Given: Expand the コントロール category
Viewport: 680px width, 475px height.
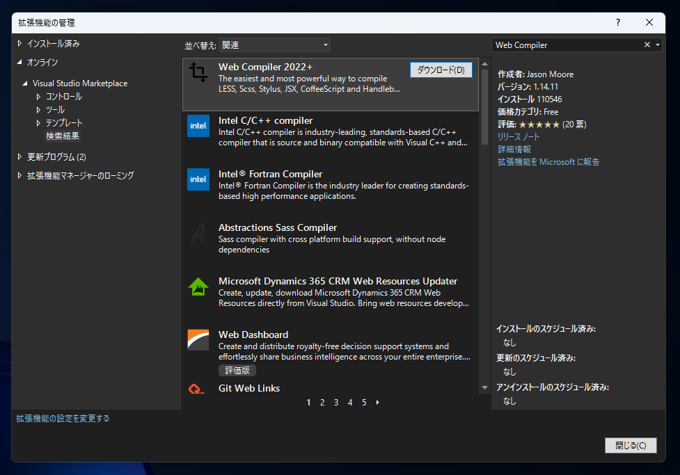Looking at the screenshot, I should pos(38,96).
